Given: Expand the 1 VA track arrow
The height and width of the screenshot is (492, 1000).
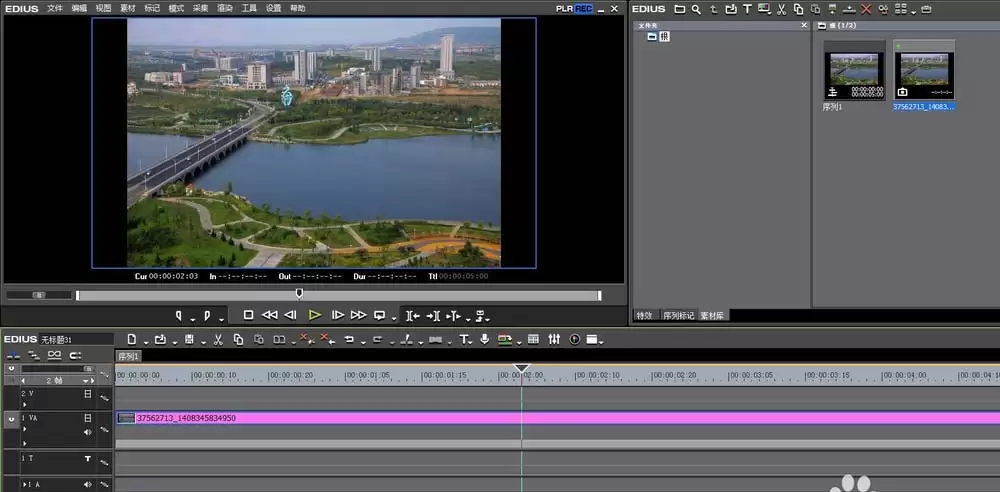Looking at the screenshot, I should click(25, 429).
